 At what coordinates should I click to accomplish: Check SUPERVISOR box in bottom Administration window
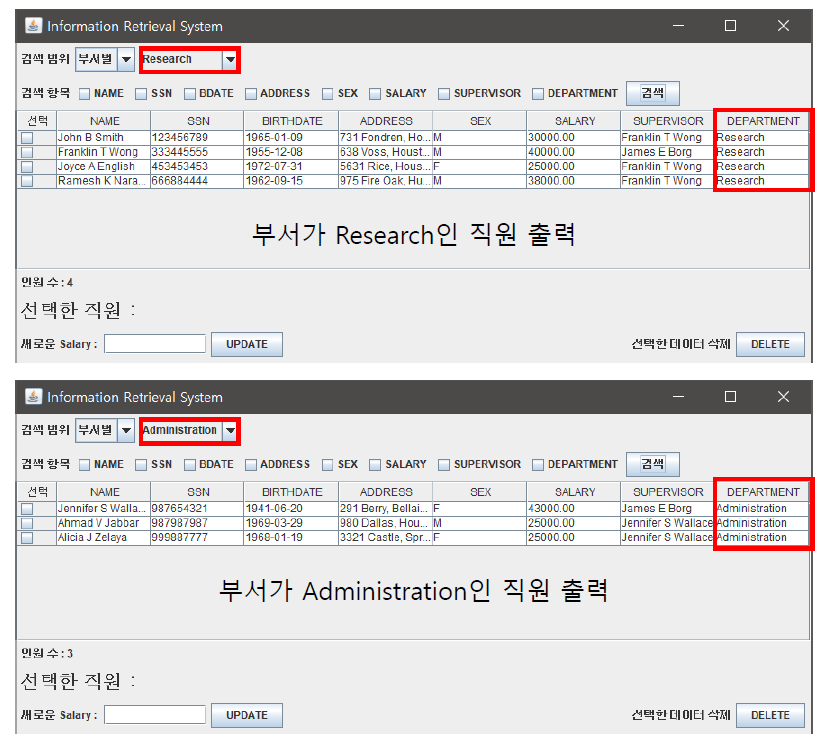point(444,465)
